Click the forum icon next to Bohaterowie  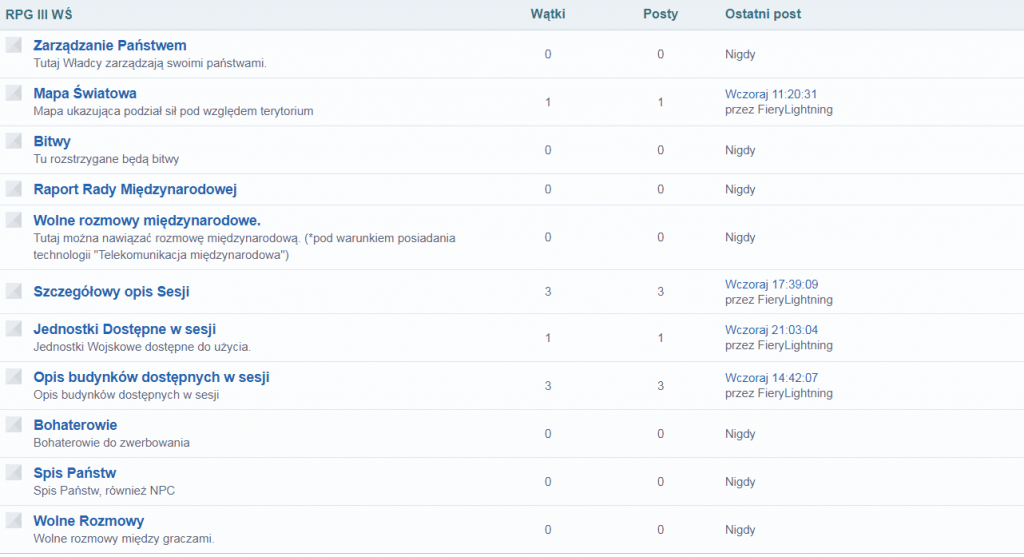click(13, 425)
